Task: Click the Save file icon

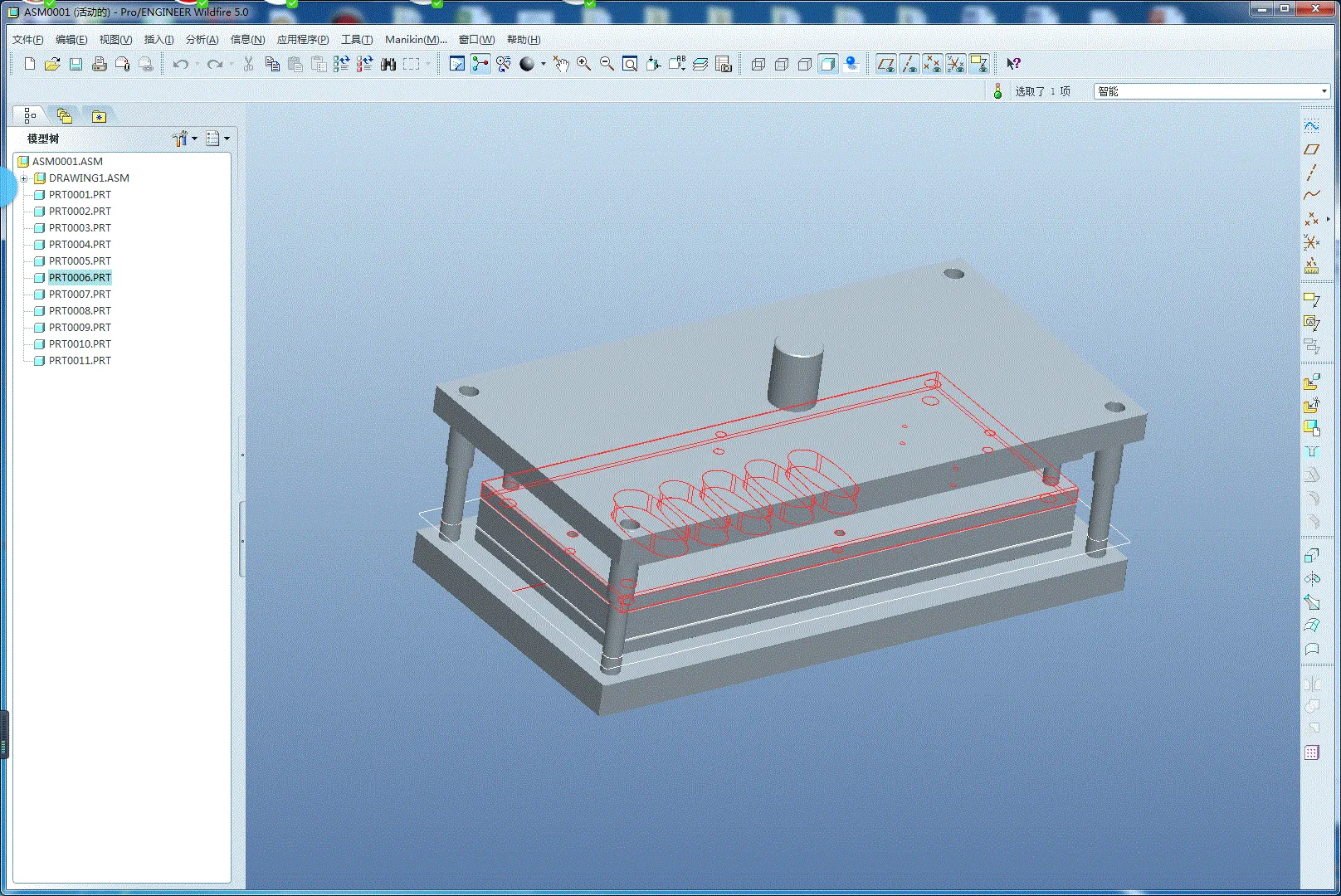Action: tap(76, 64)
